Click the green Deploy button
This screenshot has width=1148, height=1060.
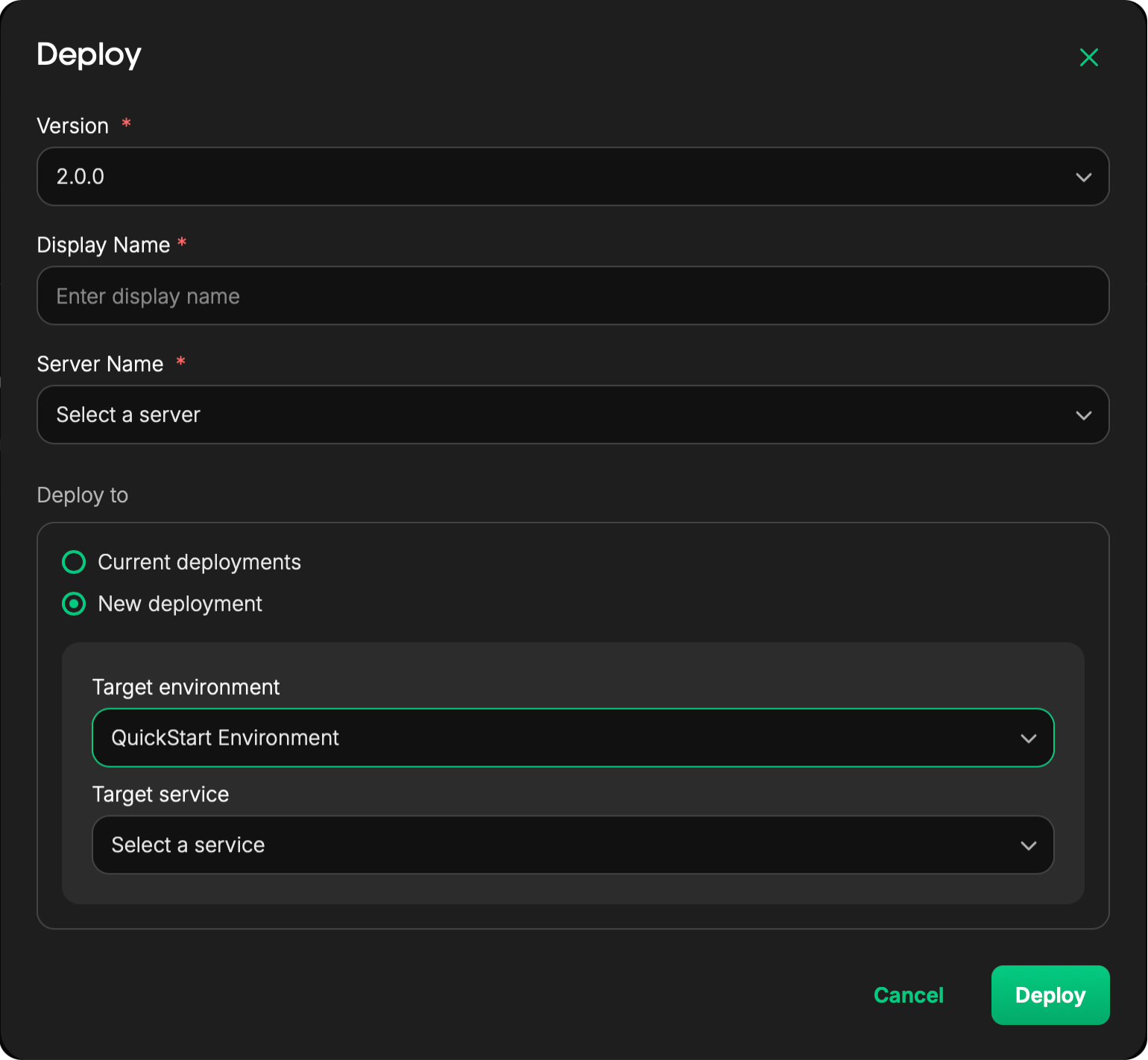1050,995
